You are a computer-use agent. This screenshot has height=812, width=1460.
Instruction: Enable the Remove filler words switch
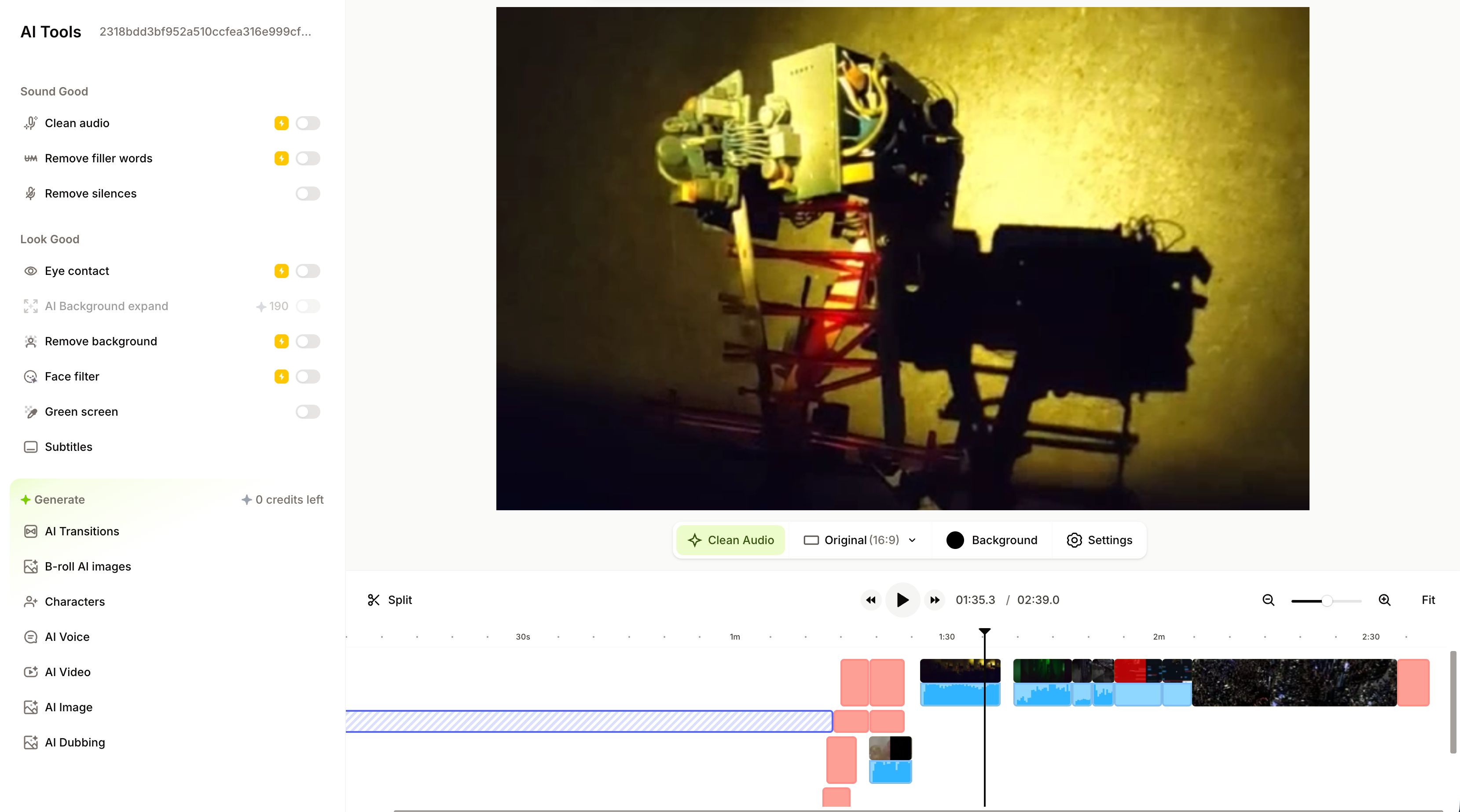point(308,158)
